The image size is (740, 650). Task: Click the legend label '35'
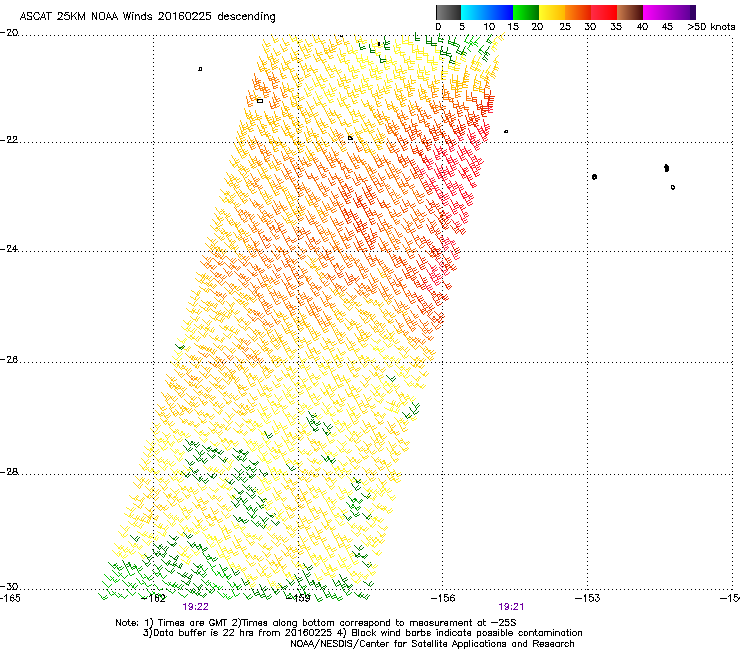(x=616, y=27)
